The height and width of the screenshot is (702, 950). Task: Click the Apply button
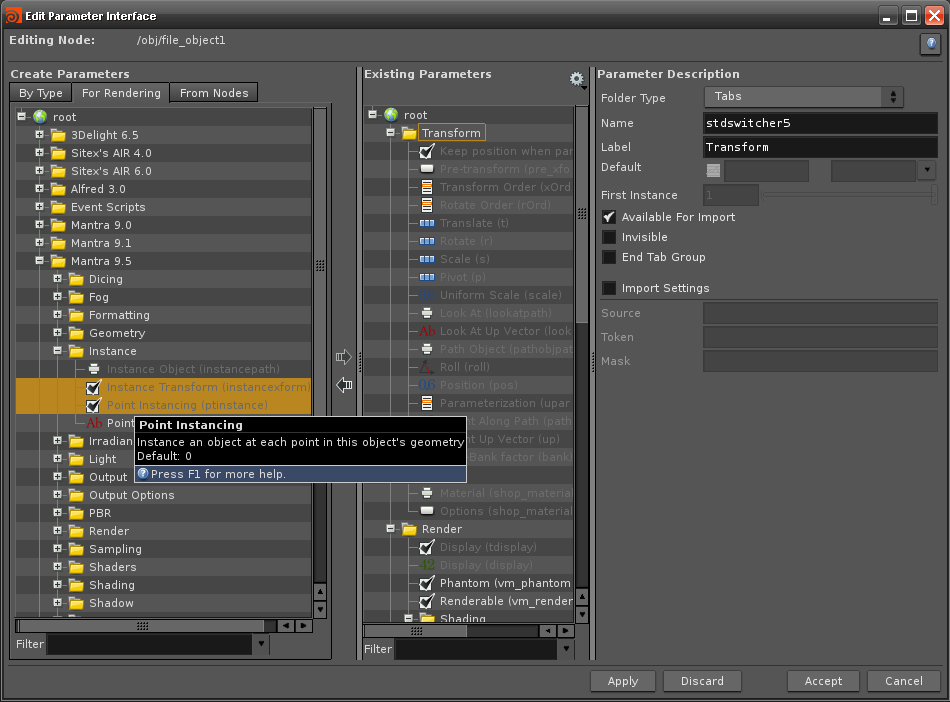coord(623,681)
